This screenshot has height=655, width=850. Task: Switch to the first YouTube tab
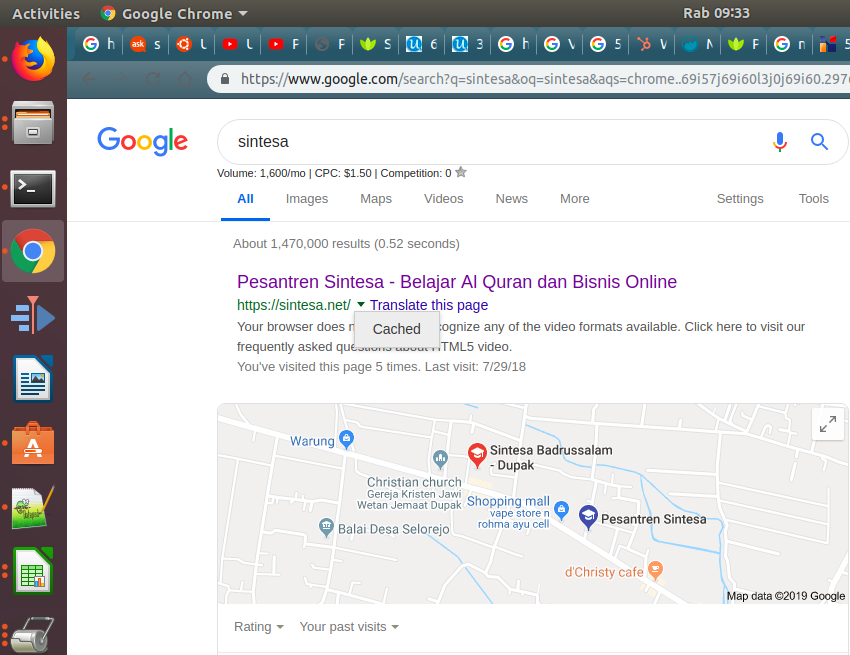coord(238,44)
